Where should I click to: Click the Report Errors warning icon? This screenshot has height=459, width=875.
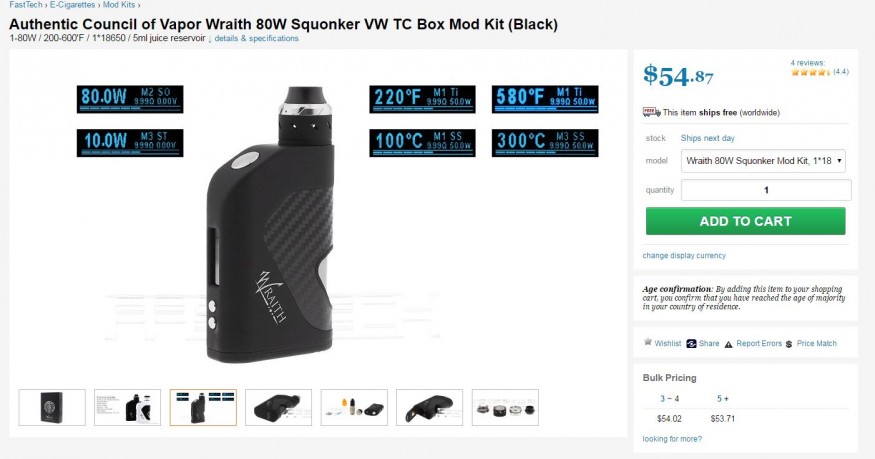point(728,344)
